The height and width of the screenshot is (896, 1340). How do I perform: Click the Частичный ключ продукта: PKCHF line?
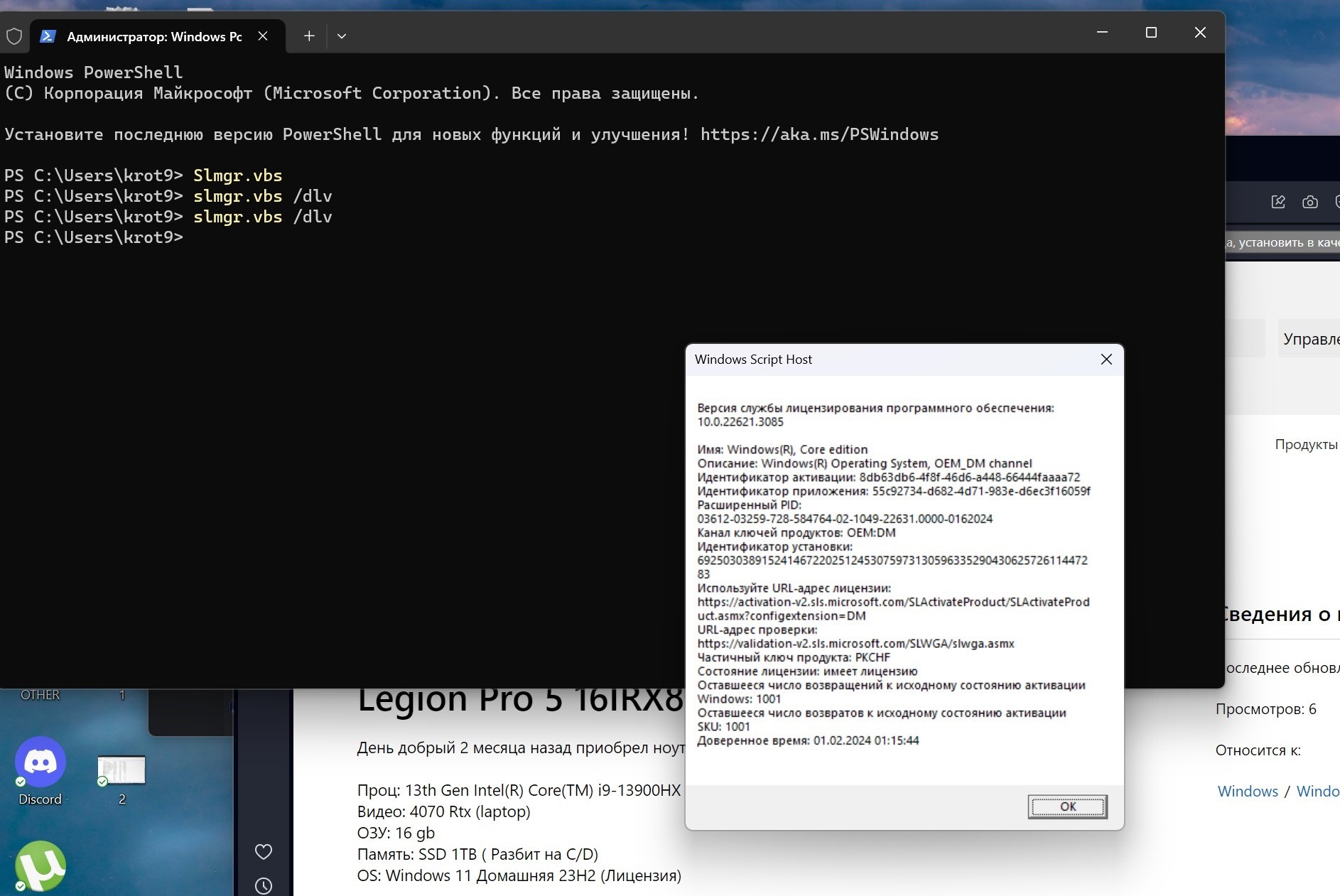click(794, 657)
